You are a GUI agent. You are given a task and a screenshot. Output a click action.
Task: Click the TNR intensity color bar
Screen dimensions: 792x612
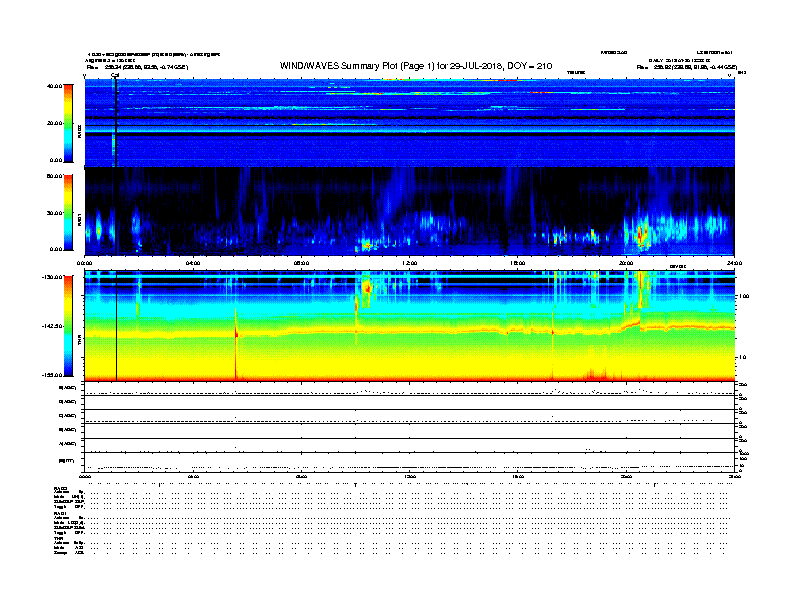tap(68, 326)
